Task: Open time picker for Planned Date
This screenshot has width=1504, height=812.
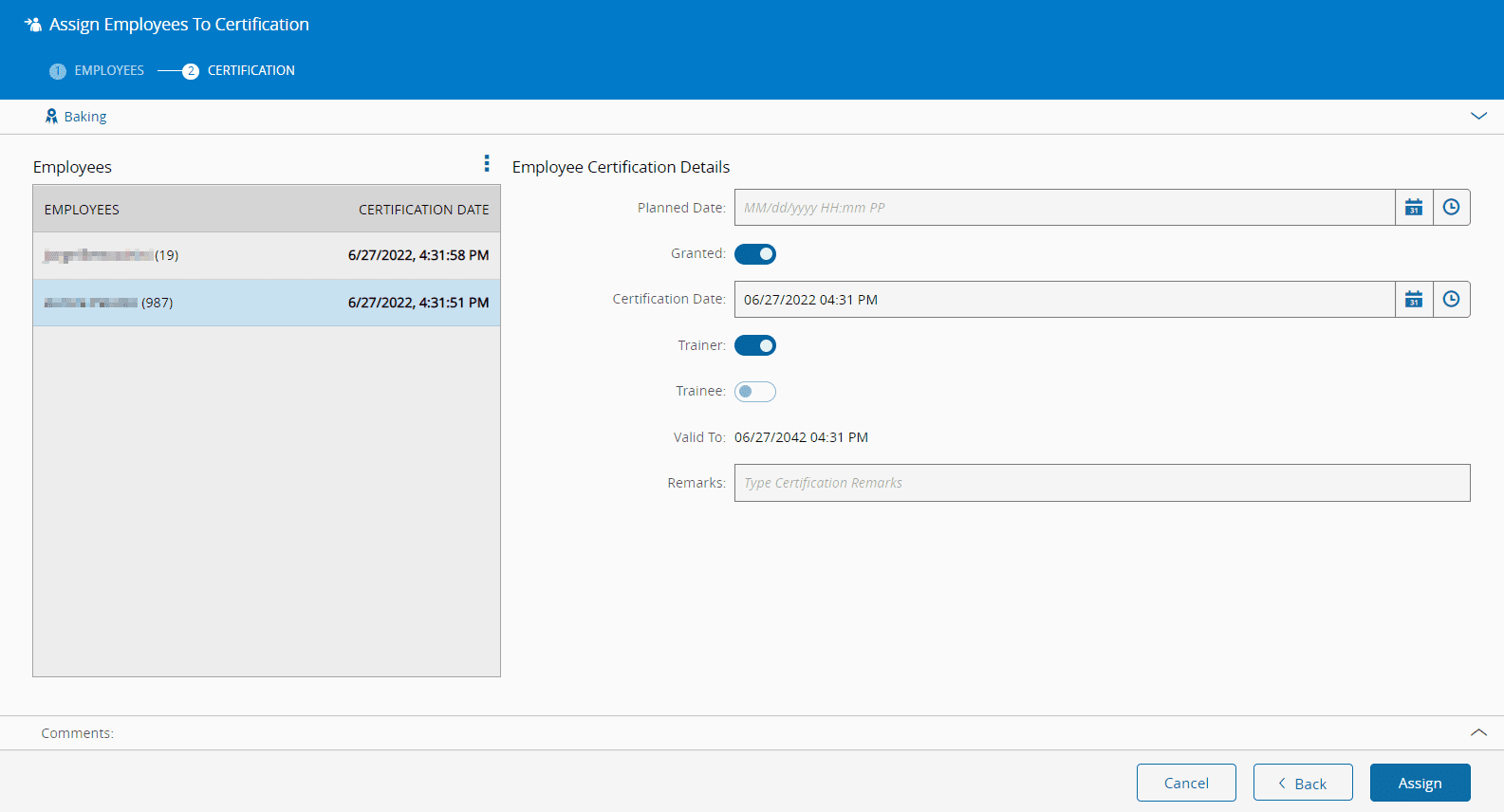Action: pos(1451,208)
